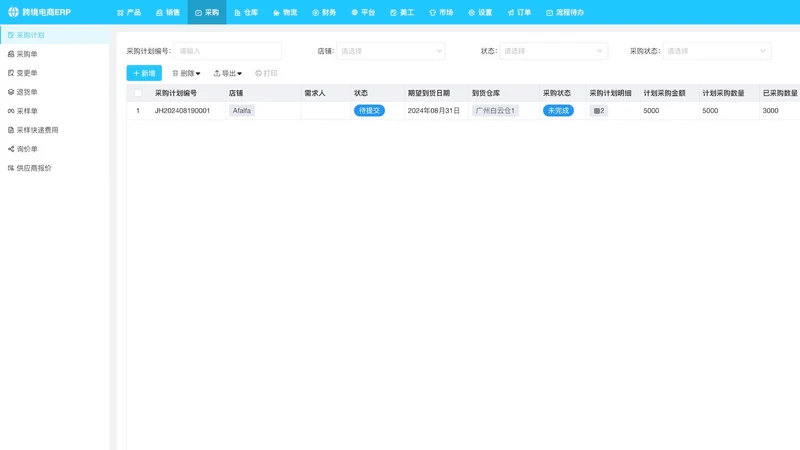Click the 采购计划明细 column header

[610, 93]
